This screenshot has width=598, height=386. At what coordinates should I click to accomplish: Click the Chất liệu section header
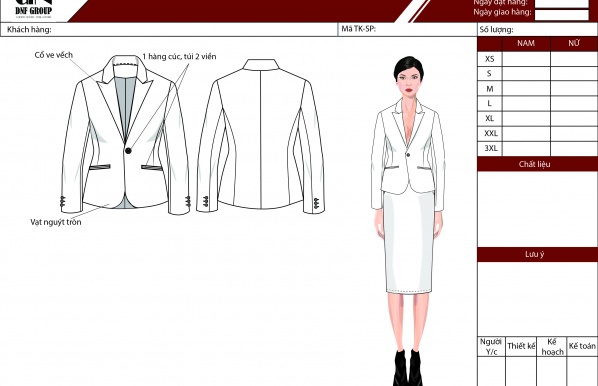pyautogui.click(x=537, y=164)
